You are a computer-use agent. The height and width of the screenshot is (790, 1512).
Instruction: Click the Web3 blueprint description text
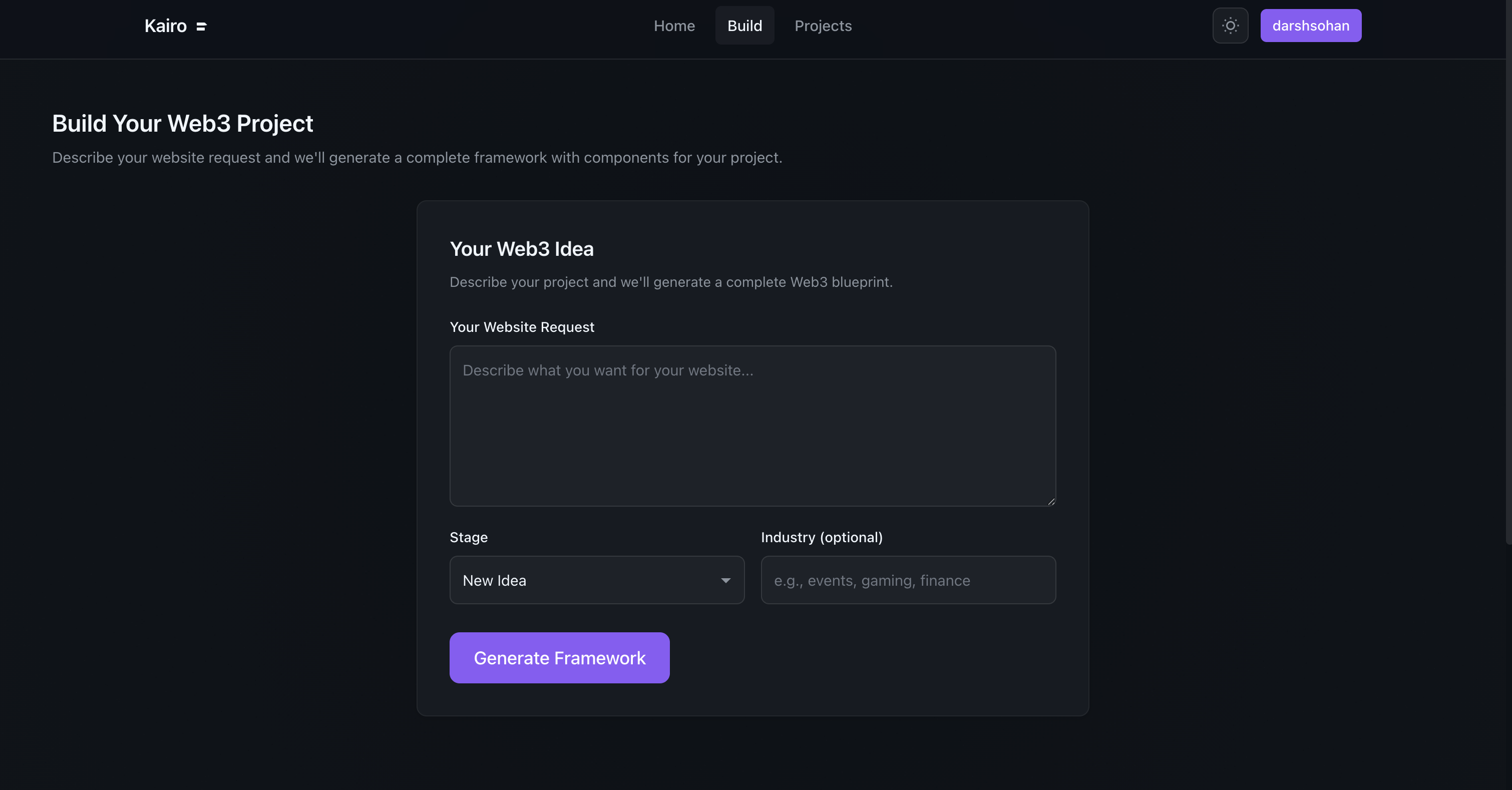(x=670, y=282)
